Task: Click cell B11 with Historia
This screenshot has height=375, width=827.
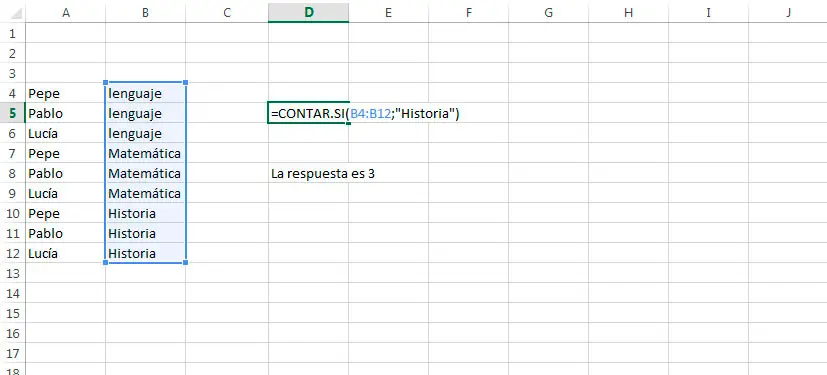Action: point(146,234)
